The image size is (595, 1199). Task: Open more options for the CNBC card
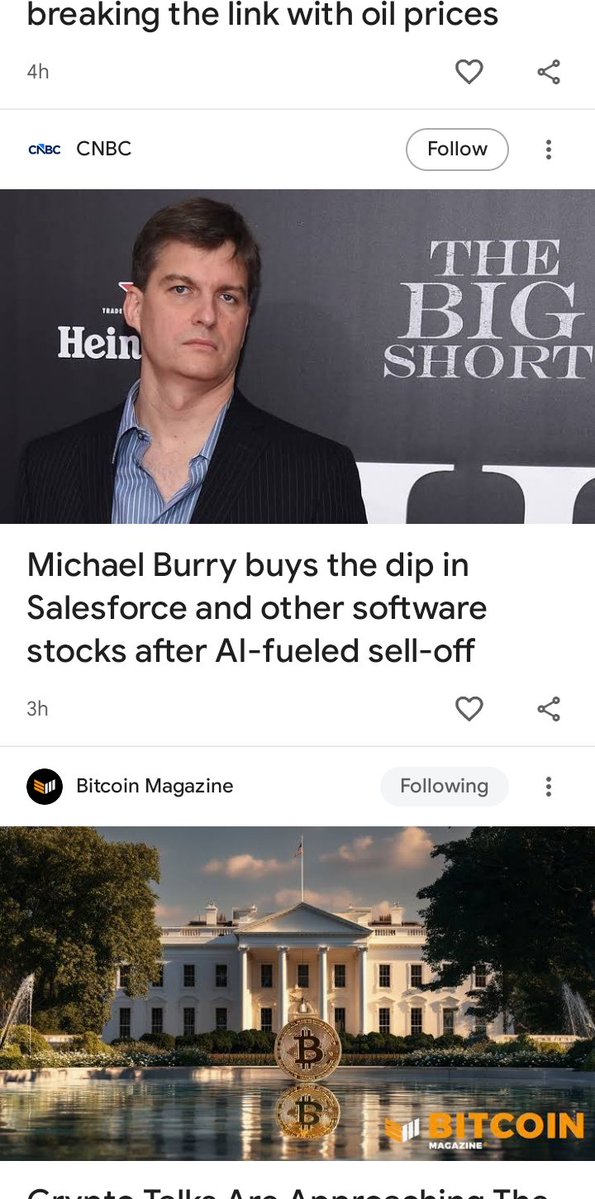[x=548, y=149]
